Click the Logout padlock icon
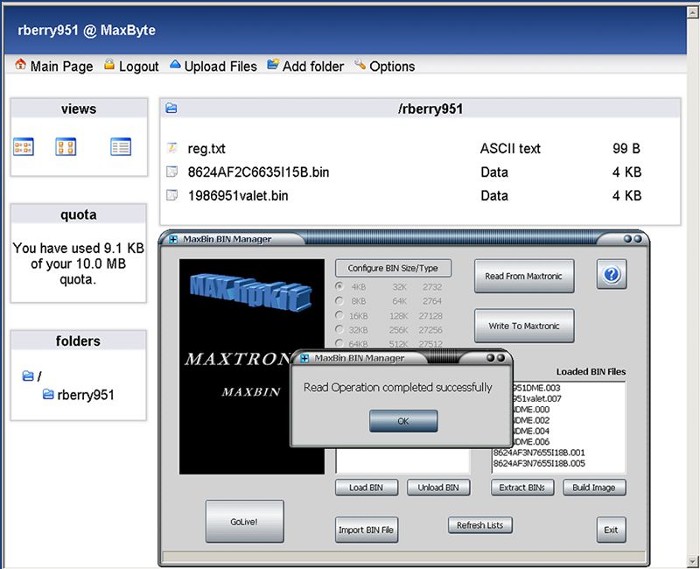This screenshot has height=569, width=700. coord(109,65)
